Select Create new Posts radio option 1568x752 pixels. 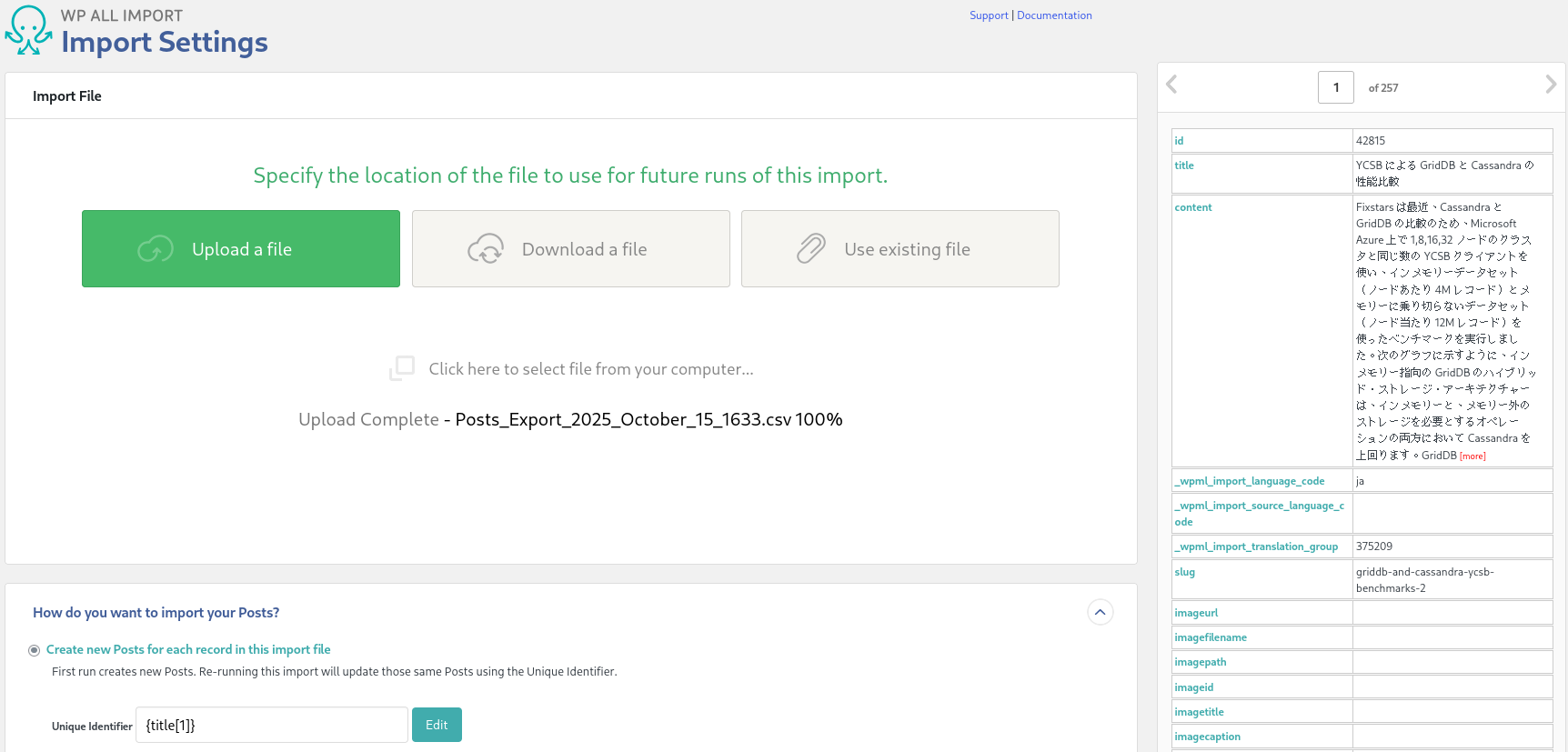point(35,650)
